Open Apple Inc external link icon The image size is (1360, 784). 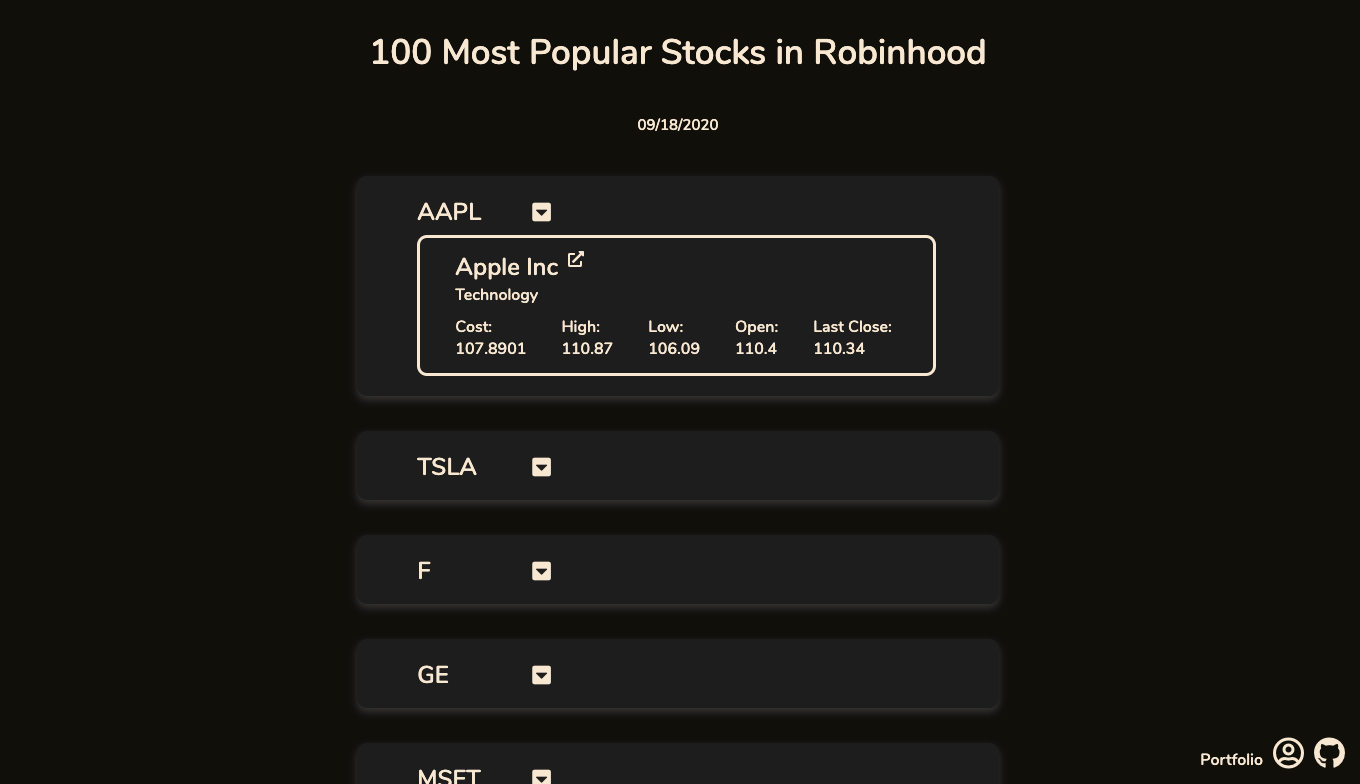point(575,259)
